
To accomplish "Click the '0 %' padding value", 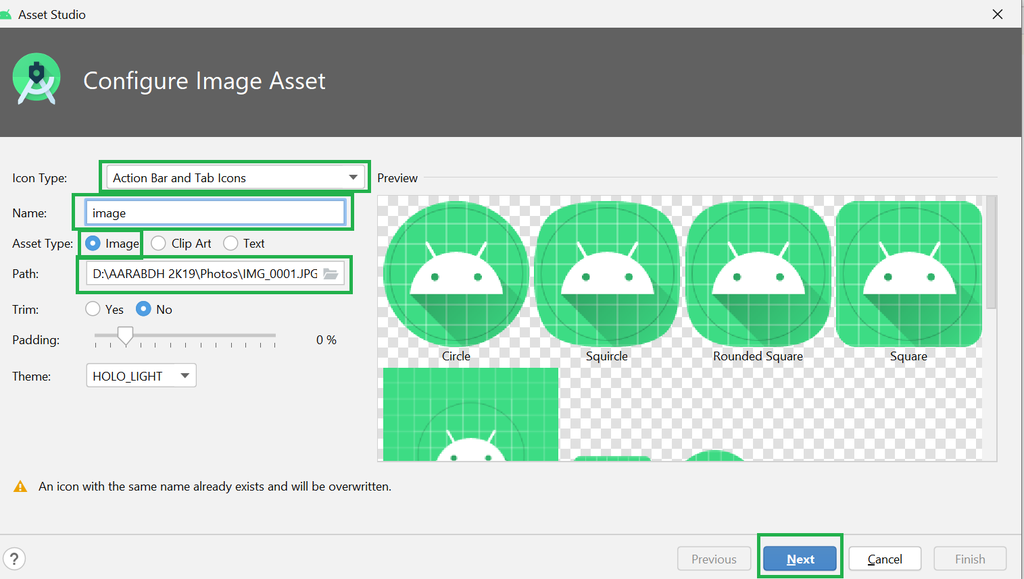I will click(x=326, y=339).
